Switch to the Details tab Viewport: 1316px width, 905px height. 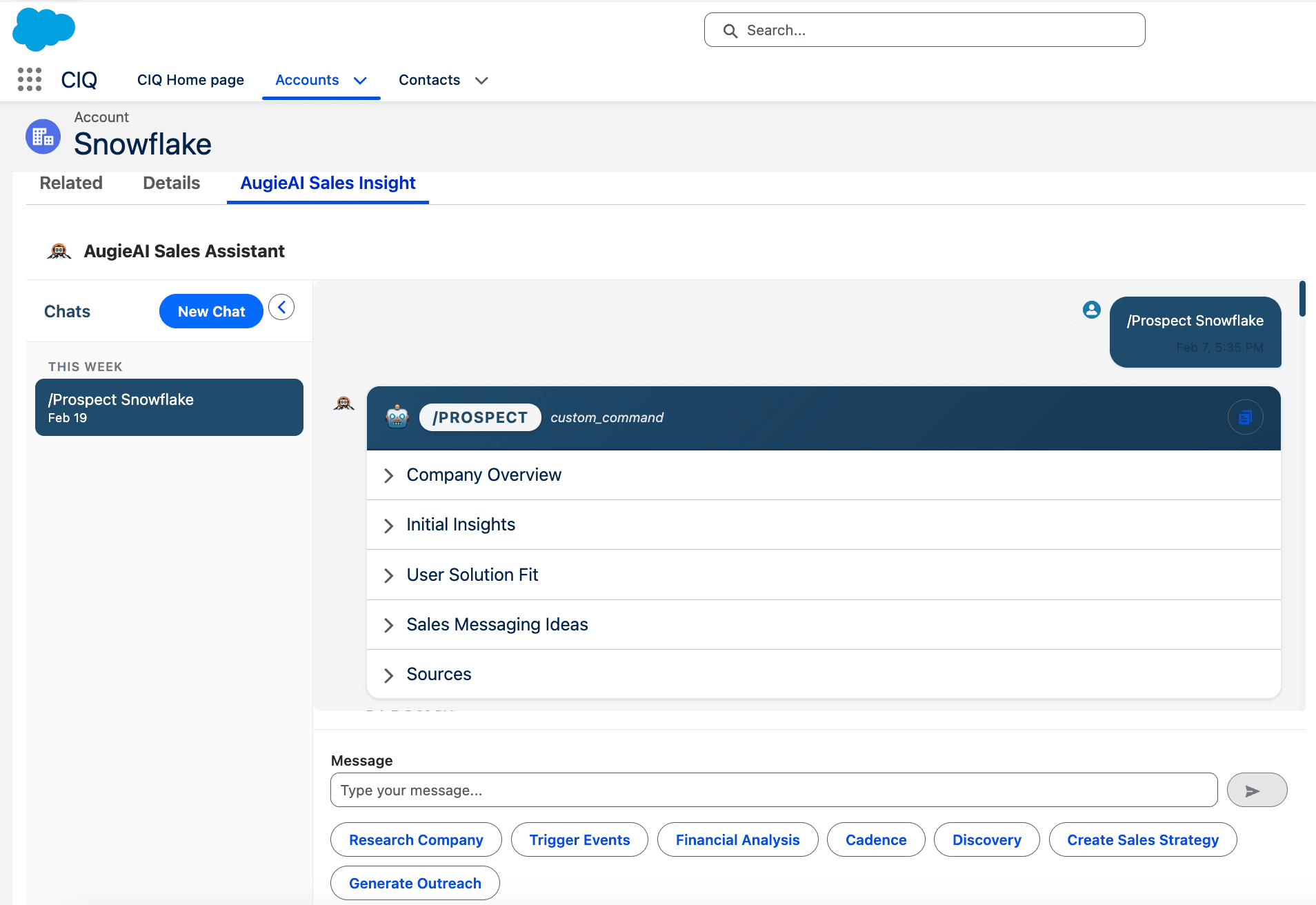tap(172, 183)
